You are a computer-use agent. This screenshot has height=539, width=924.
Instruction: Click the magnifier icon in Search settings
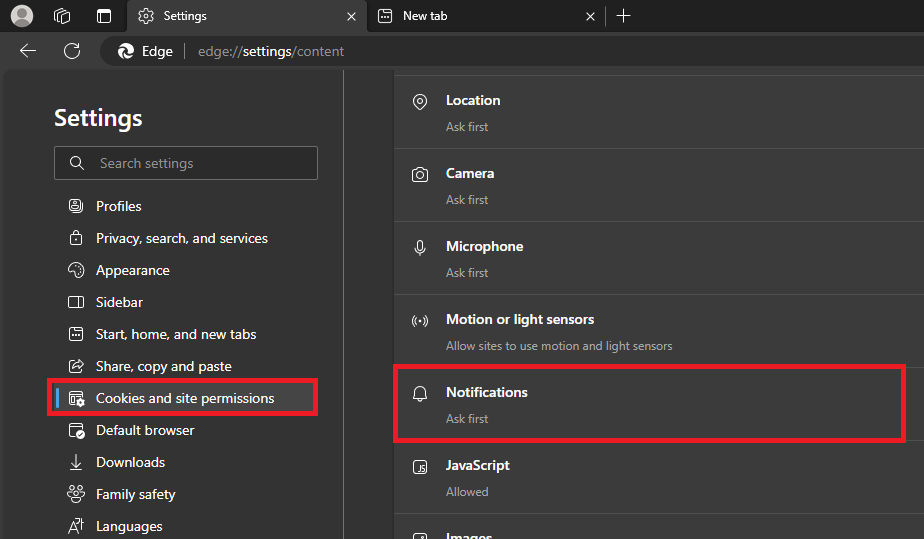77,163
